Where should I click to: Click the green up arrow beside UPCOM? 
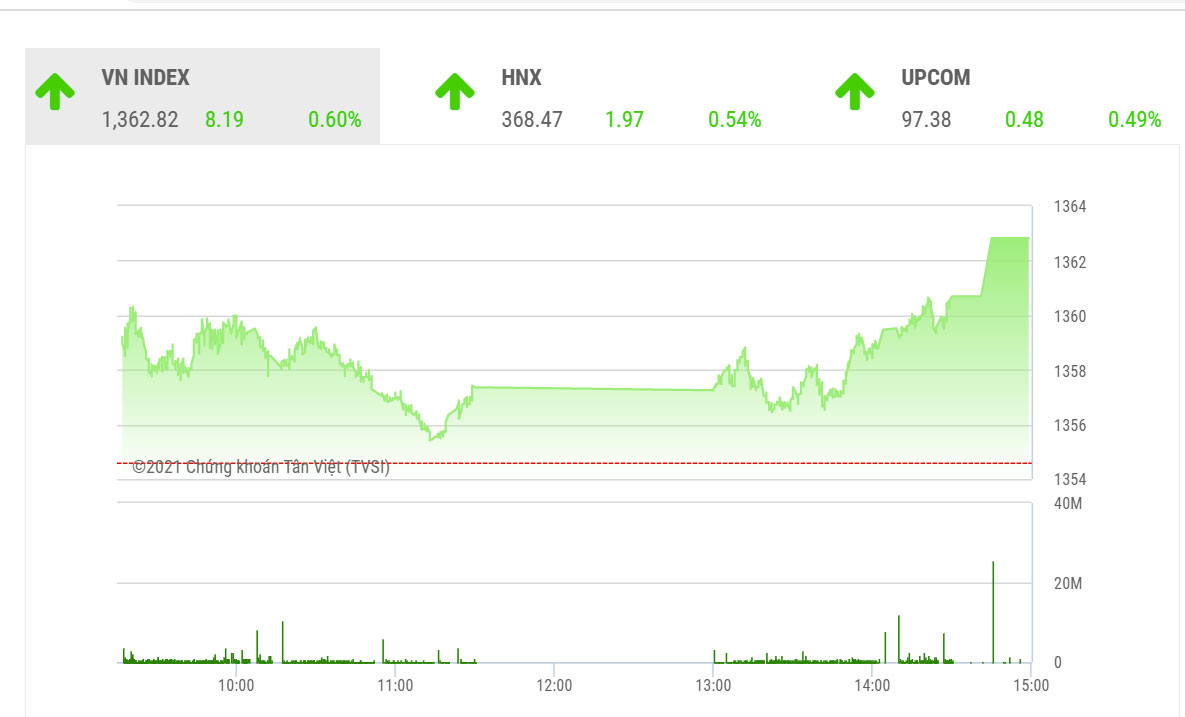[855, 92]
